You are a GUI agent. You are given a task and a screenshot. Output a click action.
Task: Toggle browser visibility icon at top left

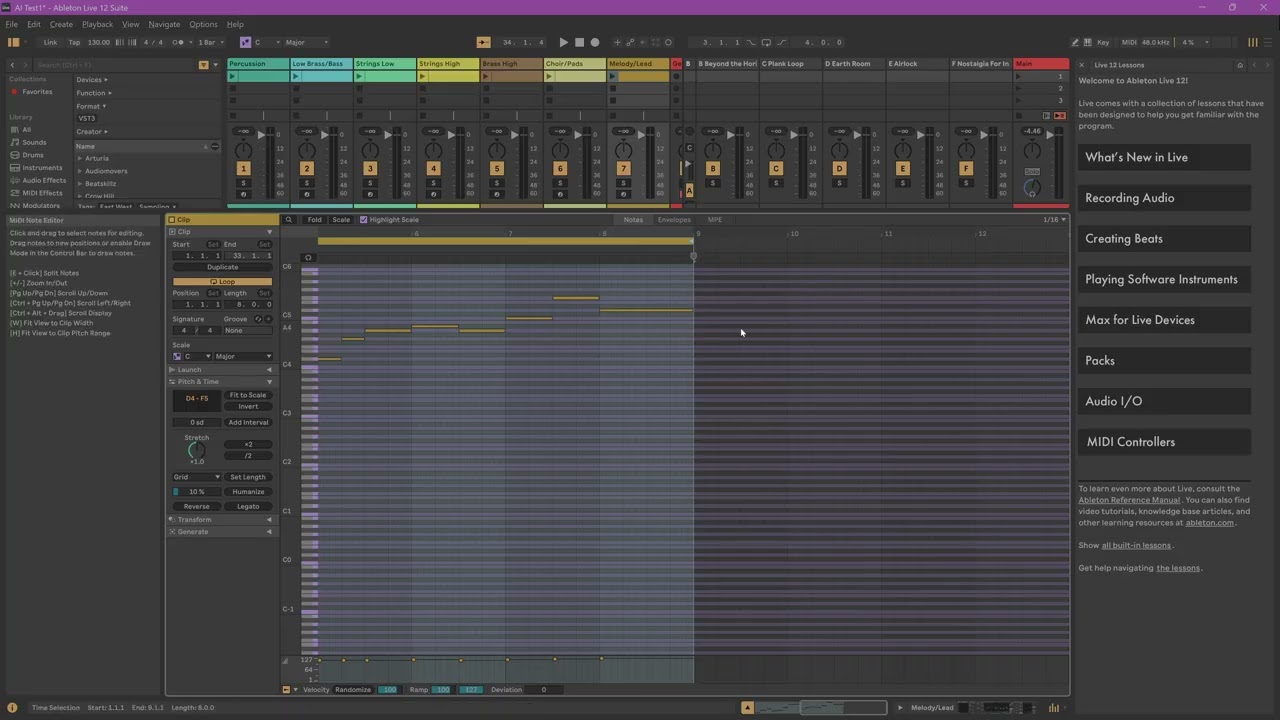tap(13, 42)
